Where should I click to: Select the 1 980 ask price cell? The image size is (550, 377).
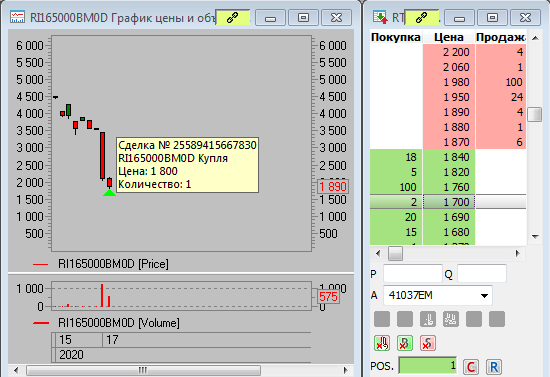[449, 82]
